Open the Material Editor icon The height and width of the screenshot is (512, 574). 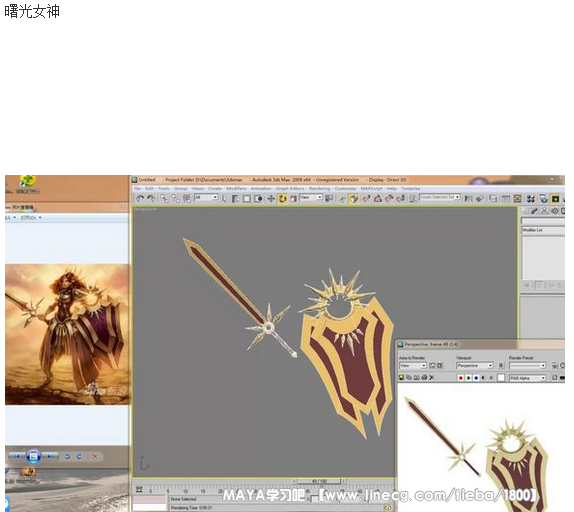[x=531, y=199]
